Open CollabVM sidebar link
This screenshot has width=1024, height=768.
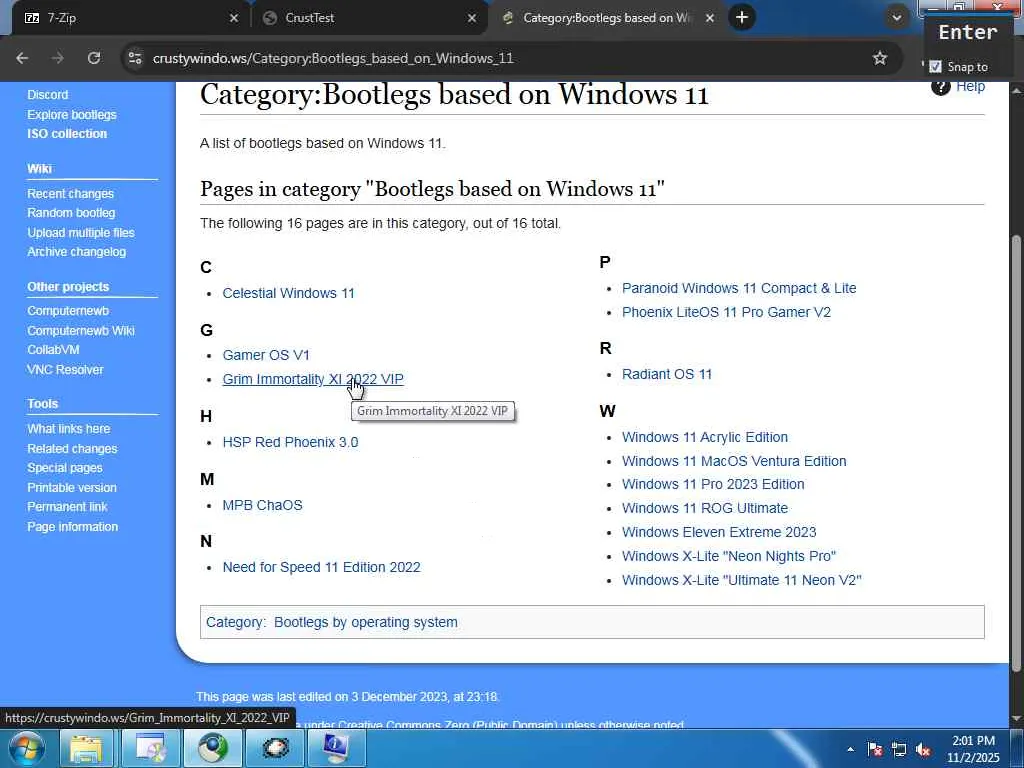pyautogui.click(x=53, y=349)
